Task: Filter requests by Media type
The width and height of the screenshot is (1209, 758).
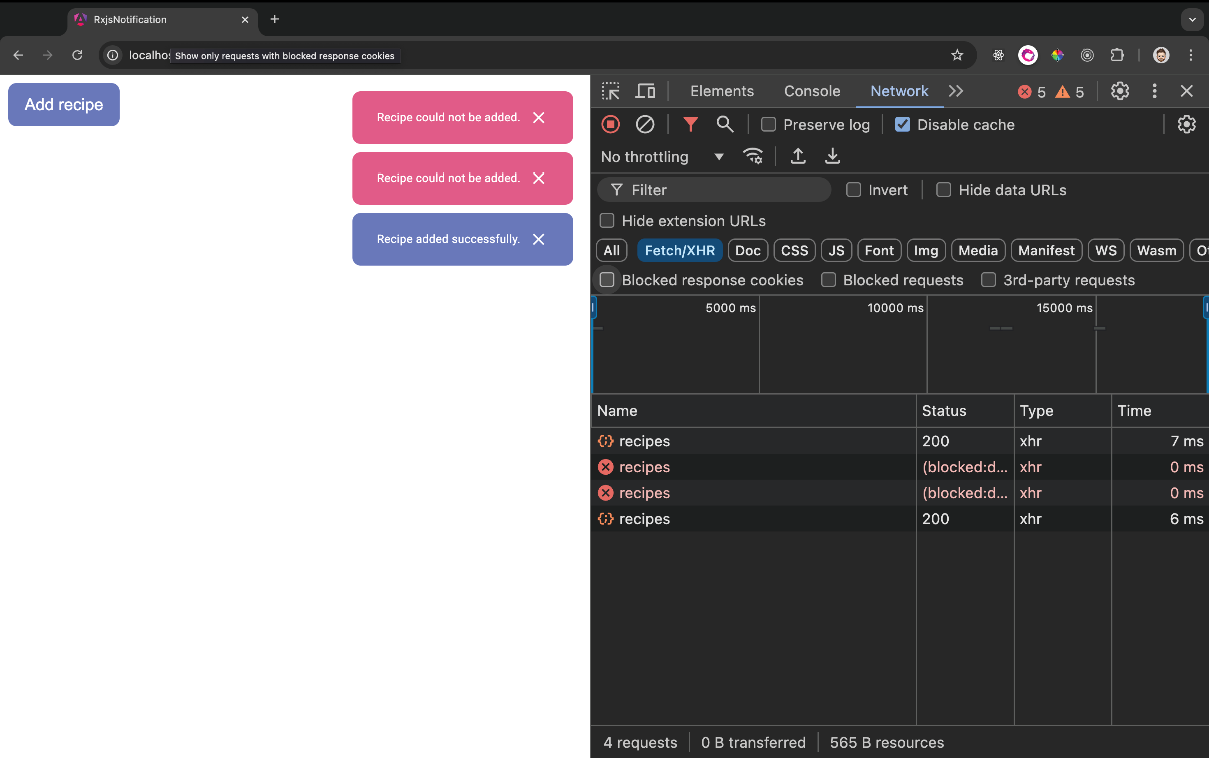Action: (x=978, y=250)
